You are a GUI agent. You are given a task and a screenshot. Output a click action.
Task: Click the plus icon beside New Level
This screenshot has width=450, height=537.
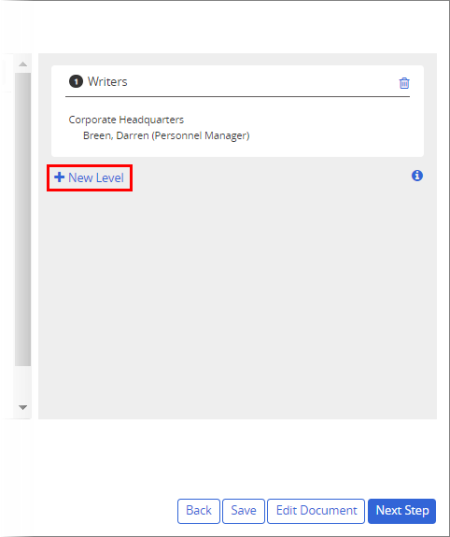(59, 177)
